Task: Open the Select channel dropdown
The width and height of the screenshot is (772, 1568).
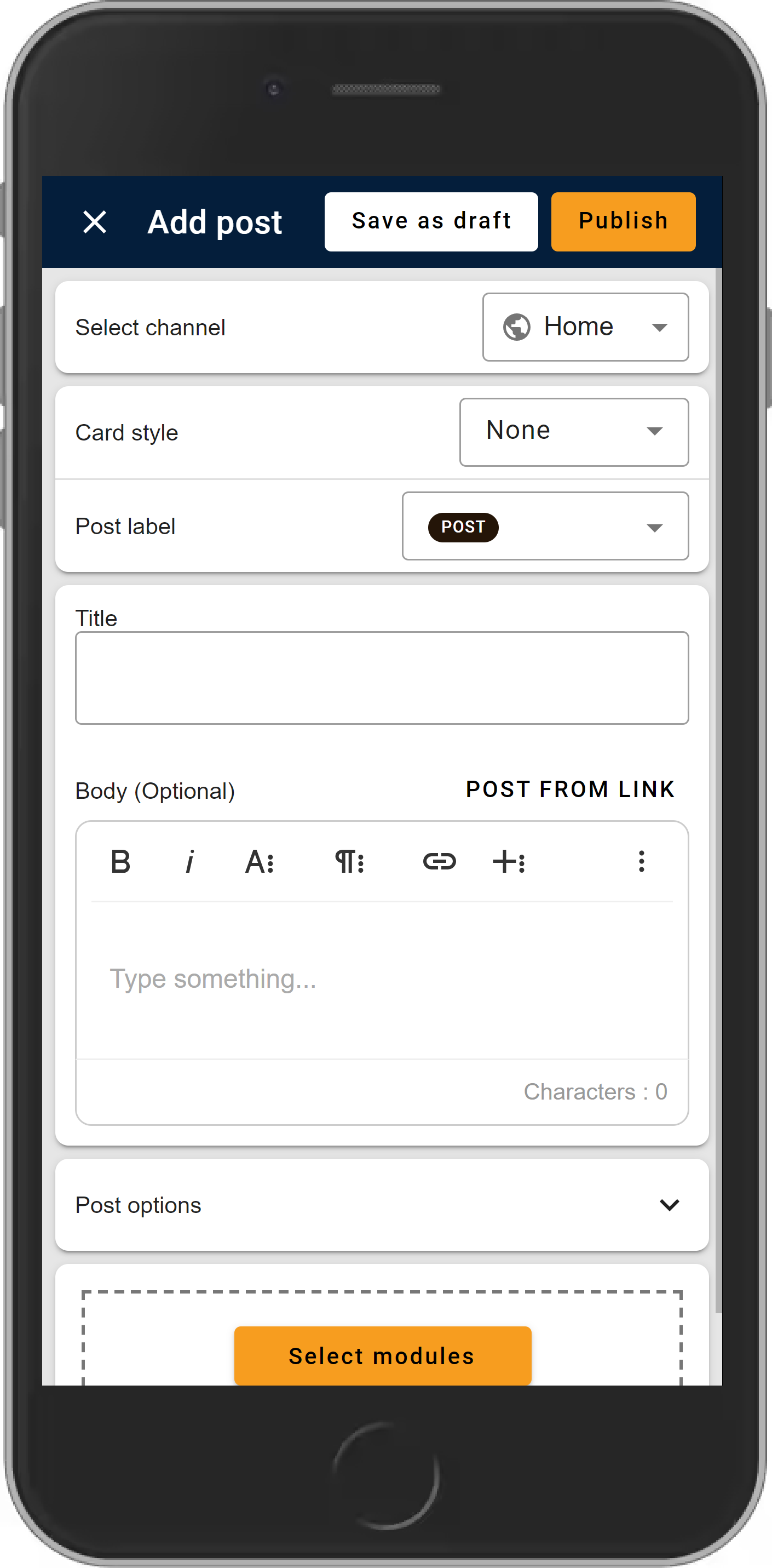Action: (x=585, y=327)
